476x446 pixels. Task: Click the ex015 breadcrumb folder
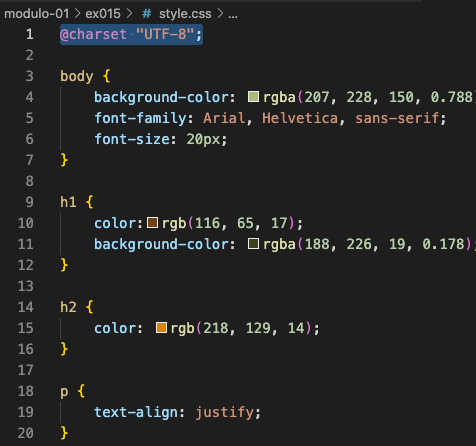click(103, 14)
